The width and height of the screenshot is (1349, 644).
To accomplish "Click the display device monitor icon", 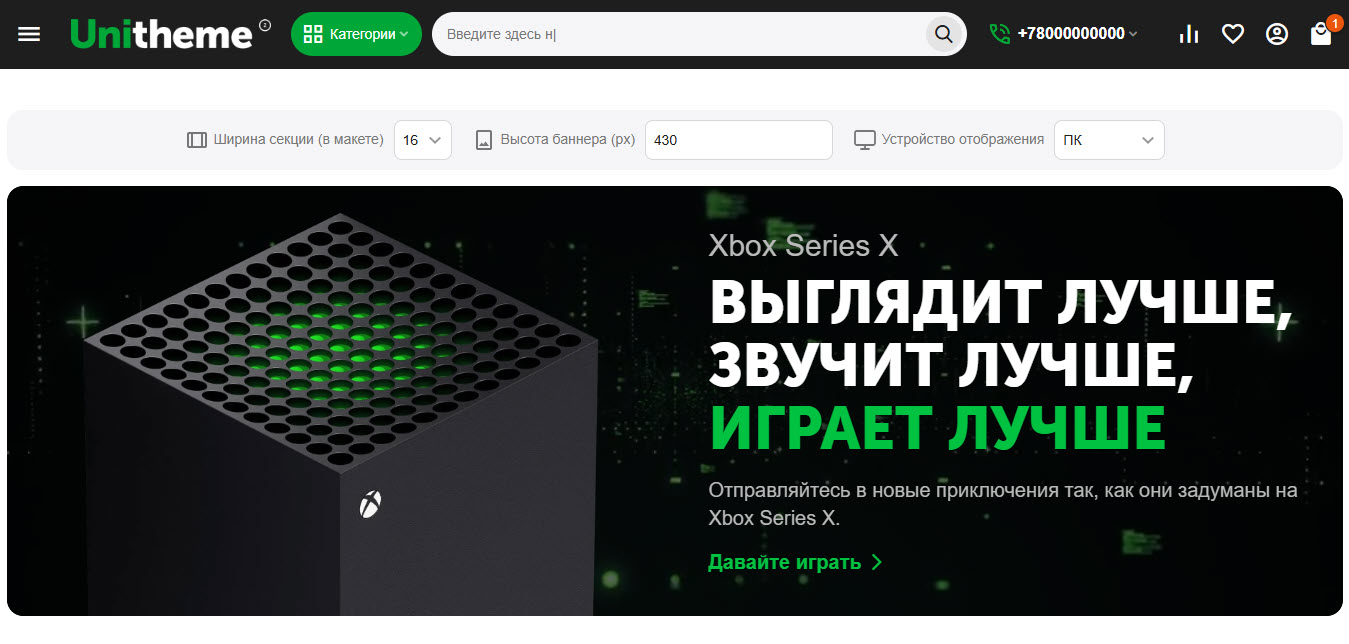I will pyautogui.click(x=865, y=140).
